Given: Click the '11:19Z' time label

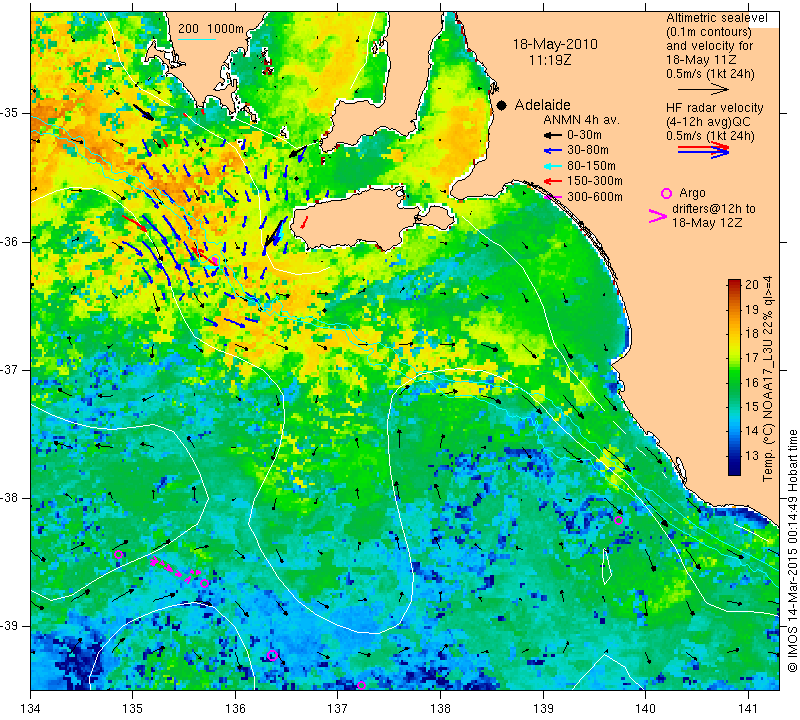Looking at the screenshot, I should click(x=550, y=60).
